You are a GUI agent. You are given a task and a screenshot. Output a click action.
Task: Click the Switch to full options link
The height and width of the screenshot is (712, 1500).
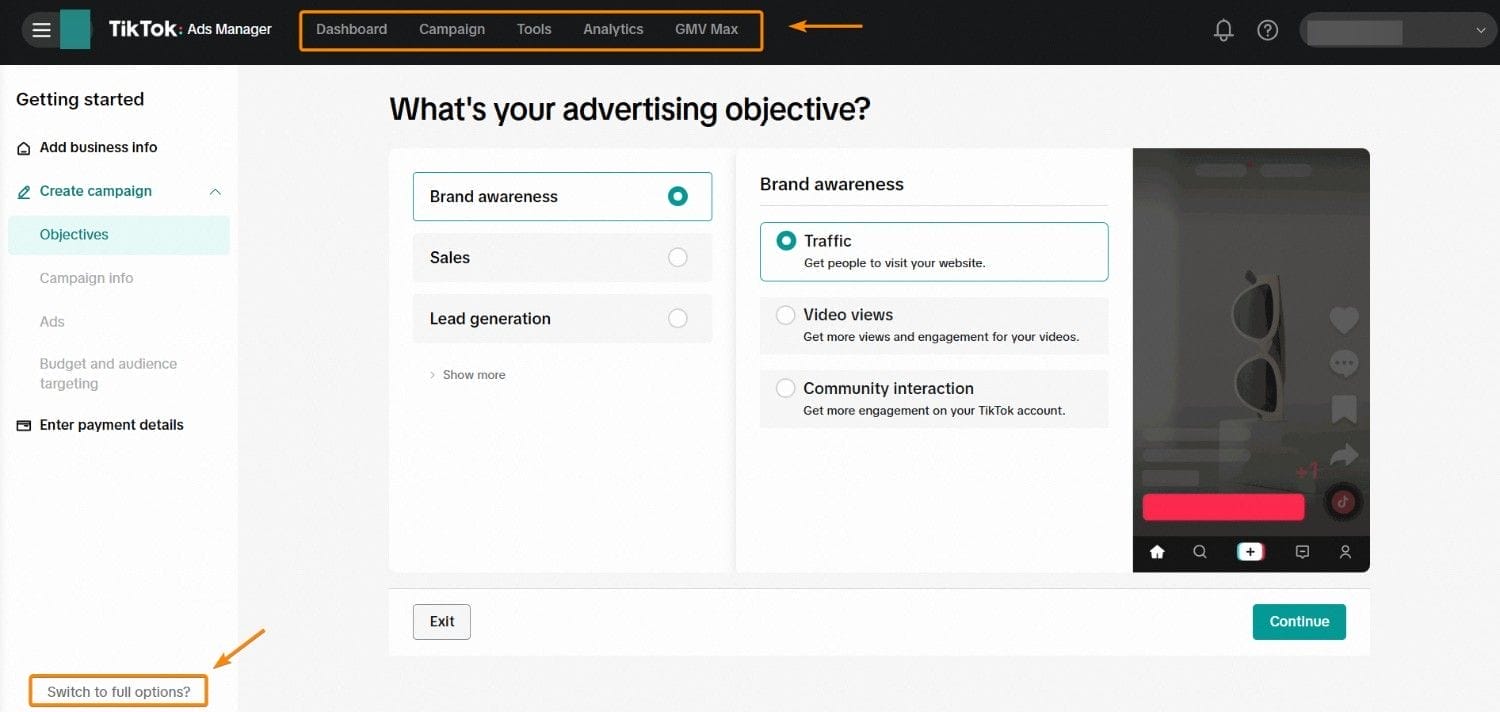[117, 690]
